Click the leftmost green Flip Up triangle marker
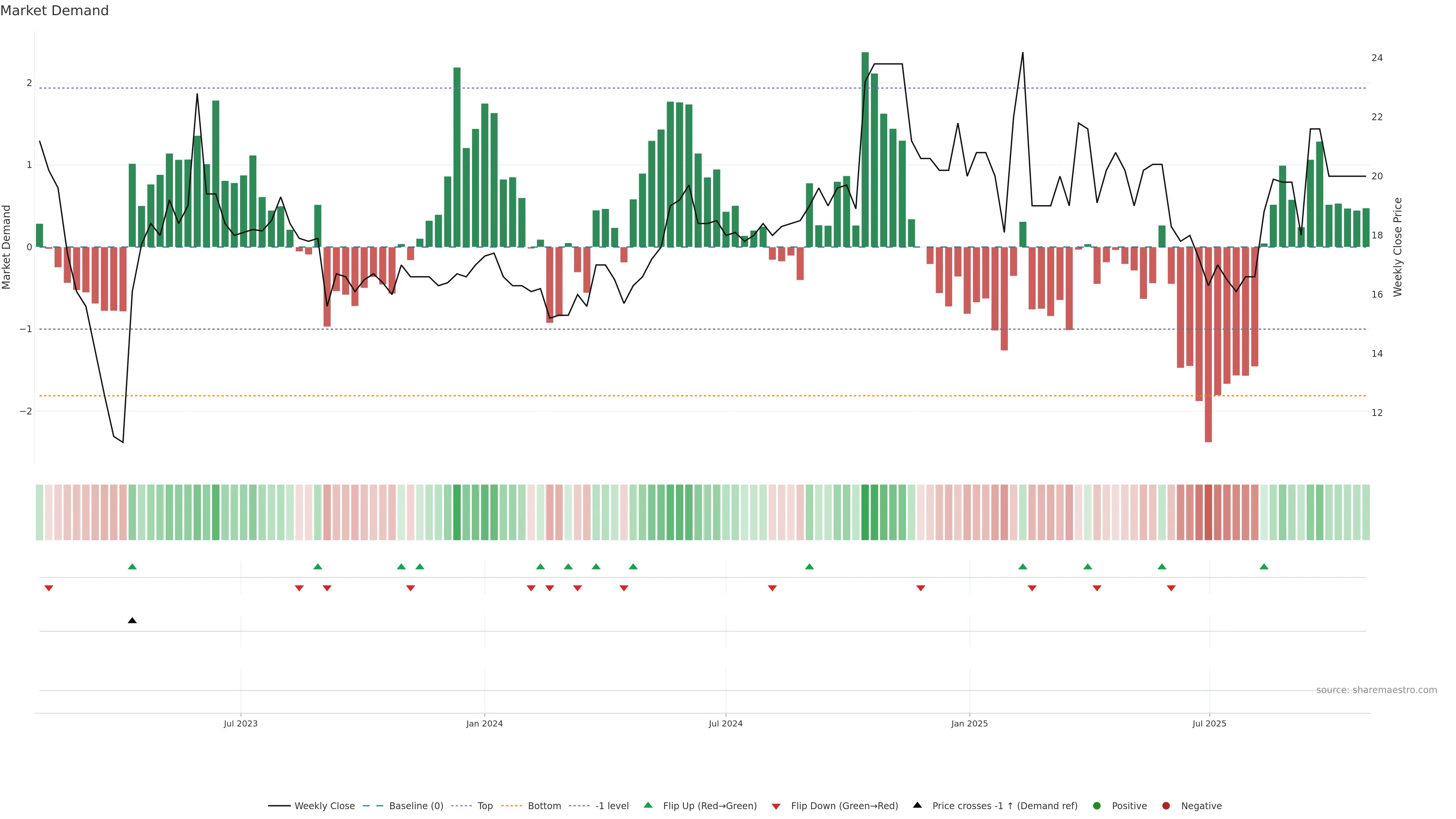Image resolution: width=1456 pixels, height=819 pixels. (x=132, y=566)
